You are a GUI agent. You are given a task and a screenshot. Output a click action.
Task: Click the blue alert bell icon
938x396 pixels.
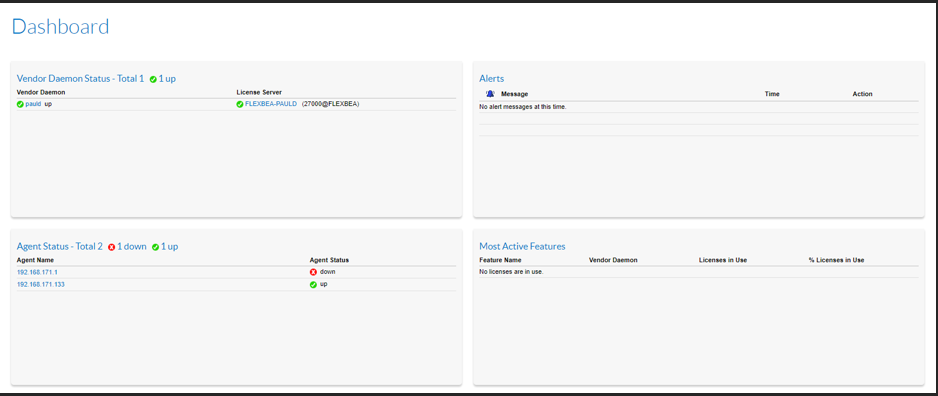(x=491, y=94)
